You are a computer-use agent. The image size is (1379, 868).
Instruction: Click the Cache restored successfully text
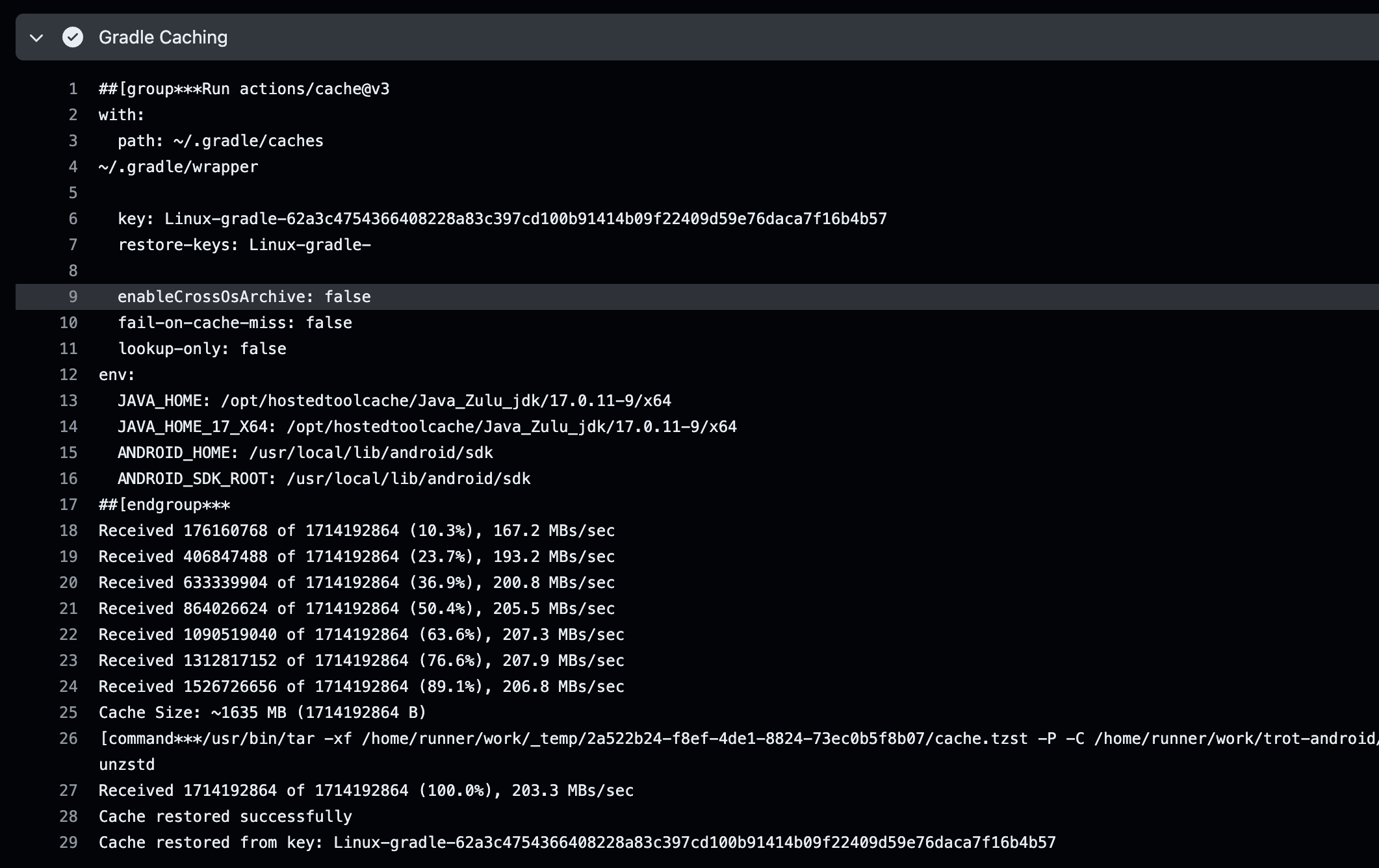coord(225,817)
